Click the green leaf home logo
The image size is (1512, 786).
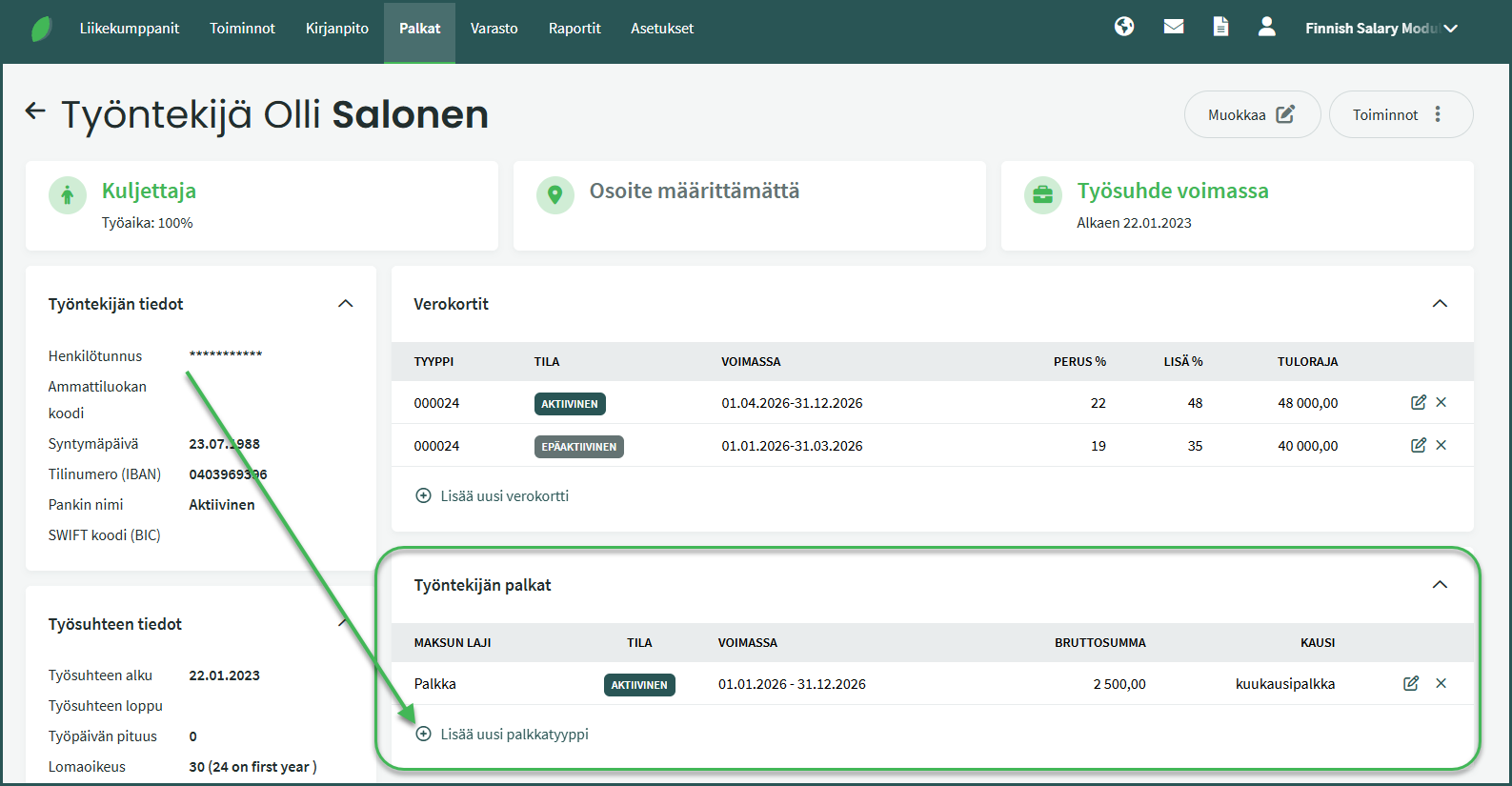click(41, 29)
